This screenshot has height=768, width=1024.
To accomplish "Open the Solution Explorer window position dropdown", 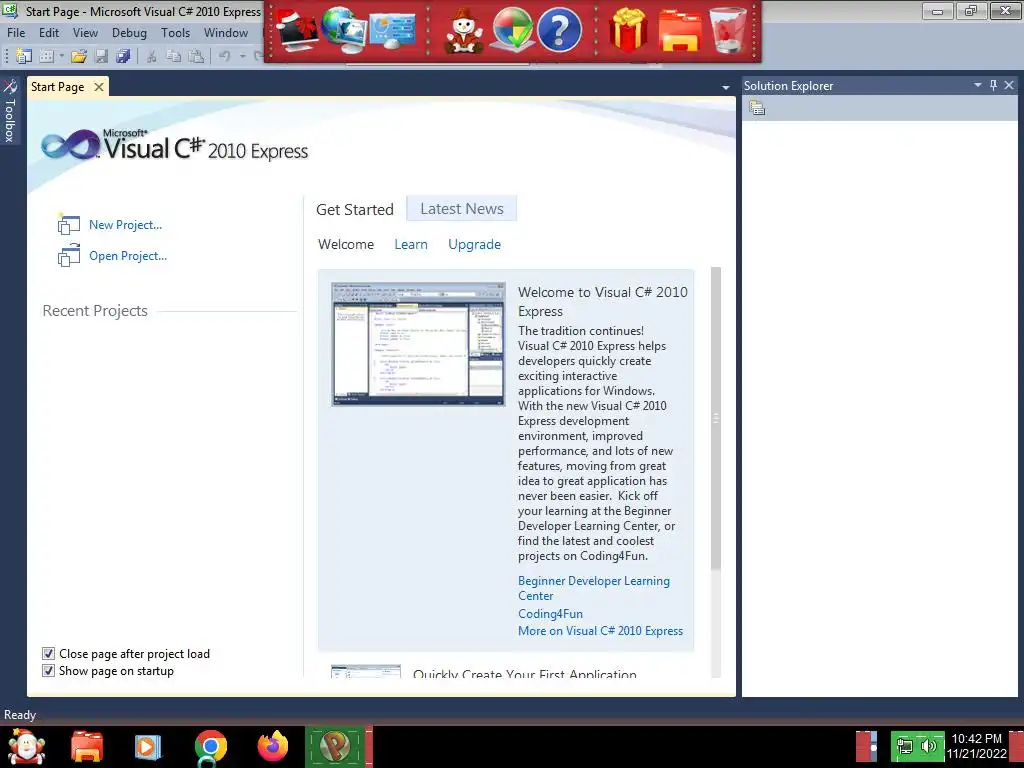I will click(x=978, y=85).
